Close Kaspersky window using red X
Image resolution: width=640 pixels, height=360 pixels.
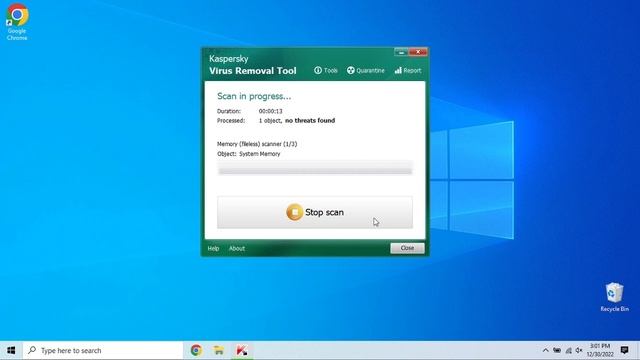coord(418,52)
